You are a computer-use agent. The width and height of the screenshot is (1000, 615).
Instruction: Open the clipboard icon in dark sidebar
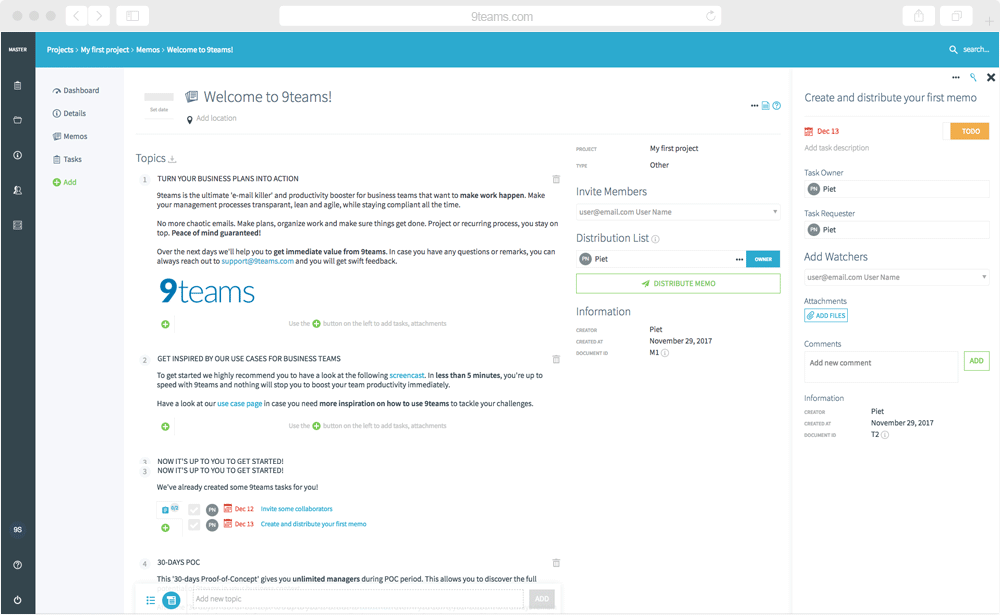point(18,85)
